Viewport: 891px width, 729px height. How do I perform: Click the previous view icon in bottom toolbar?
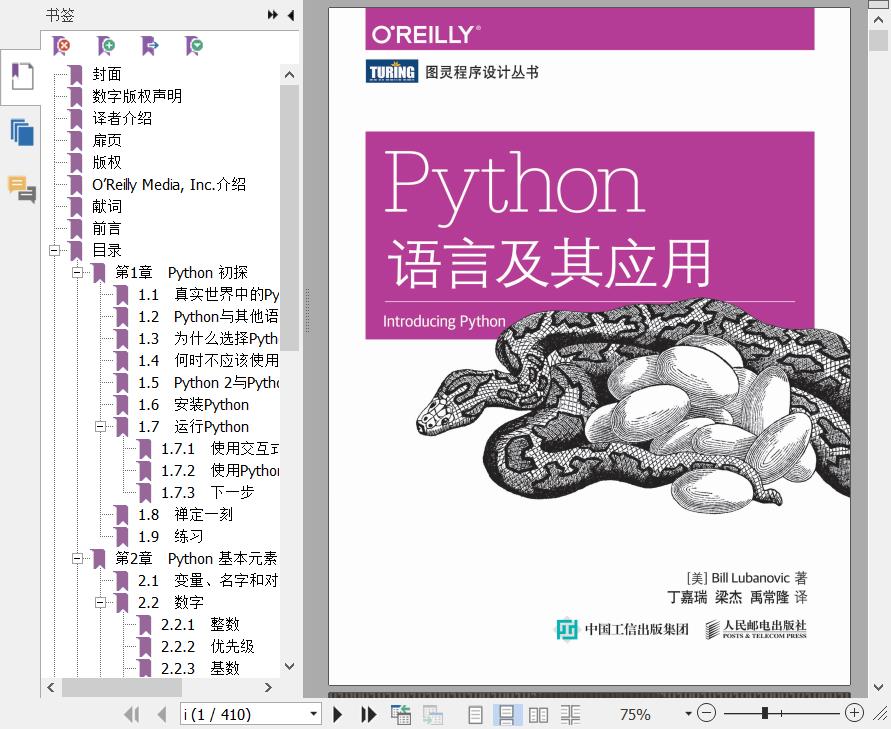(x=401, y=714)
